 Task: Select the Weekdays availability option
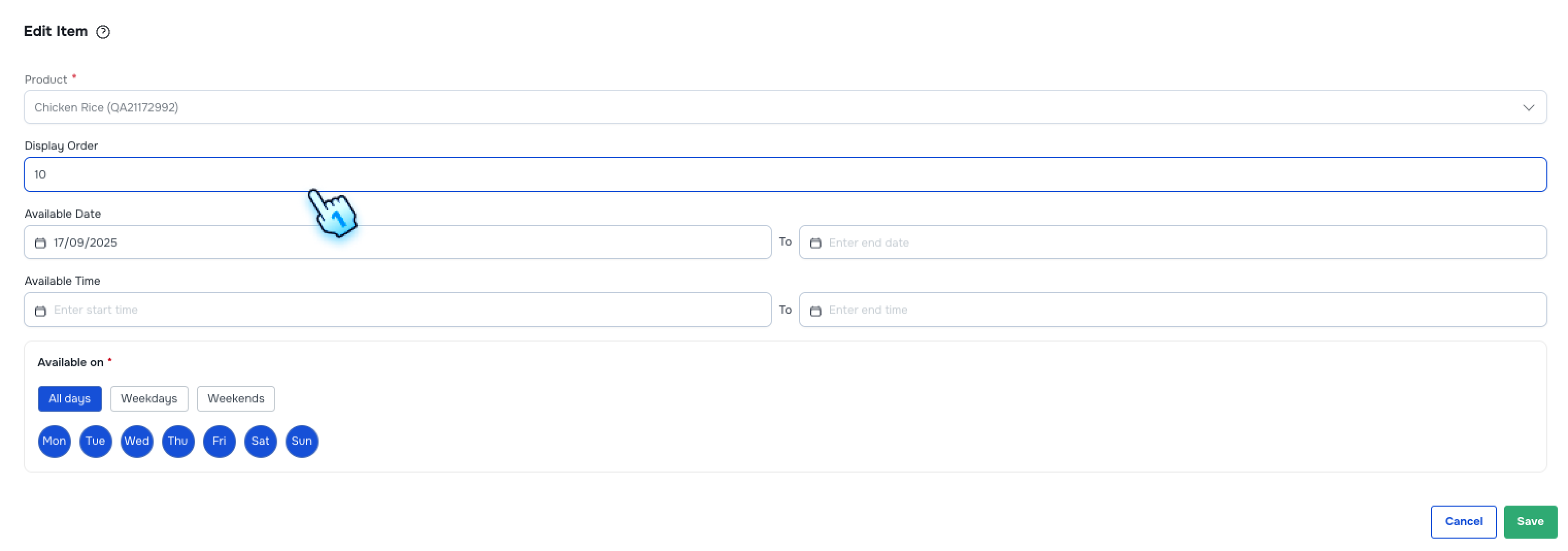[149, 399]
